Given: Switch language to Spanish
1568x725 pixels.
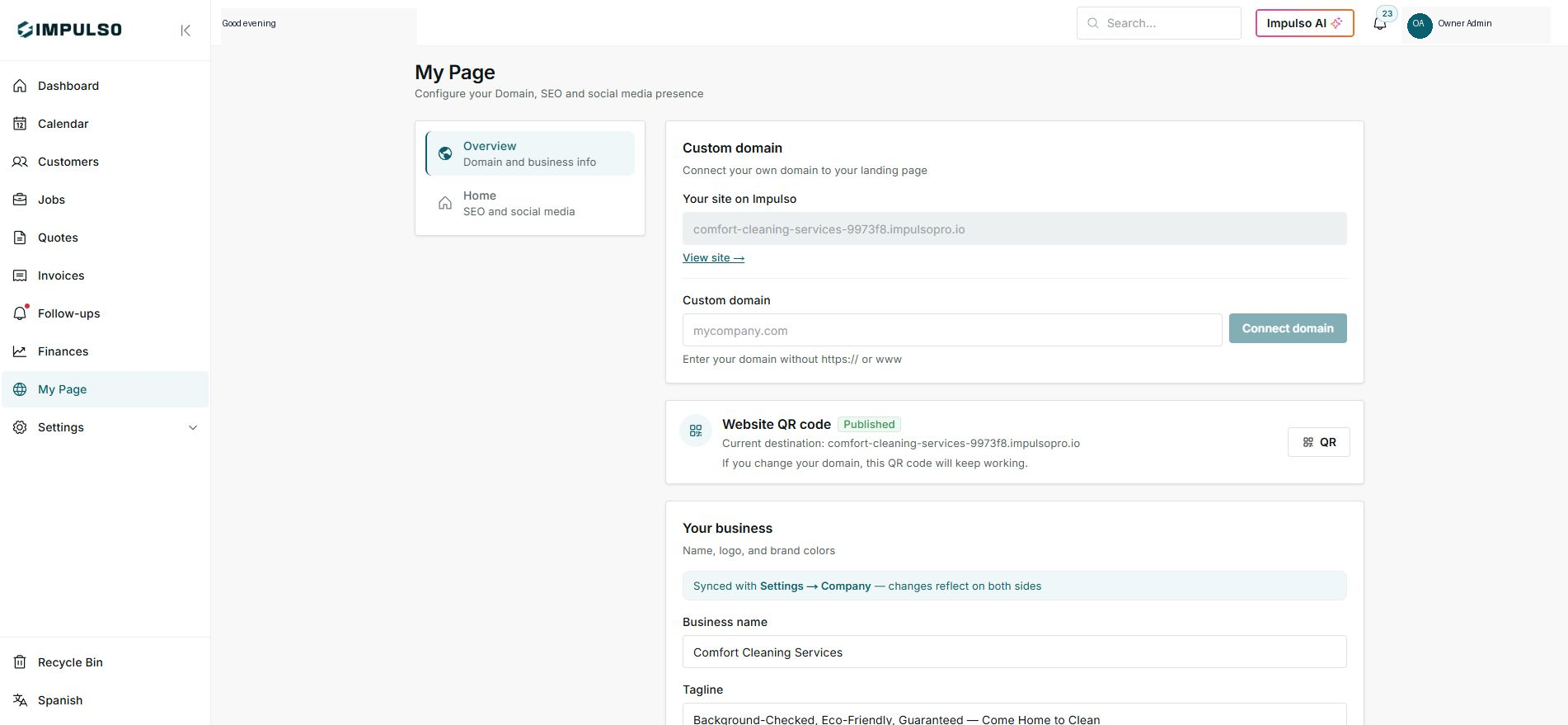Looking at the screenshot, I should 60,700.
